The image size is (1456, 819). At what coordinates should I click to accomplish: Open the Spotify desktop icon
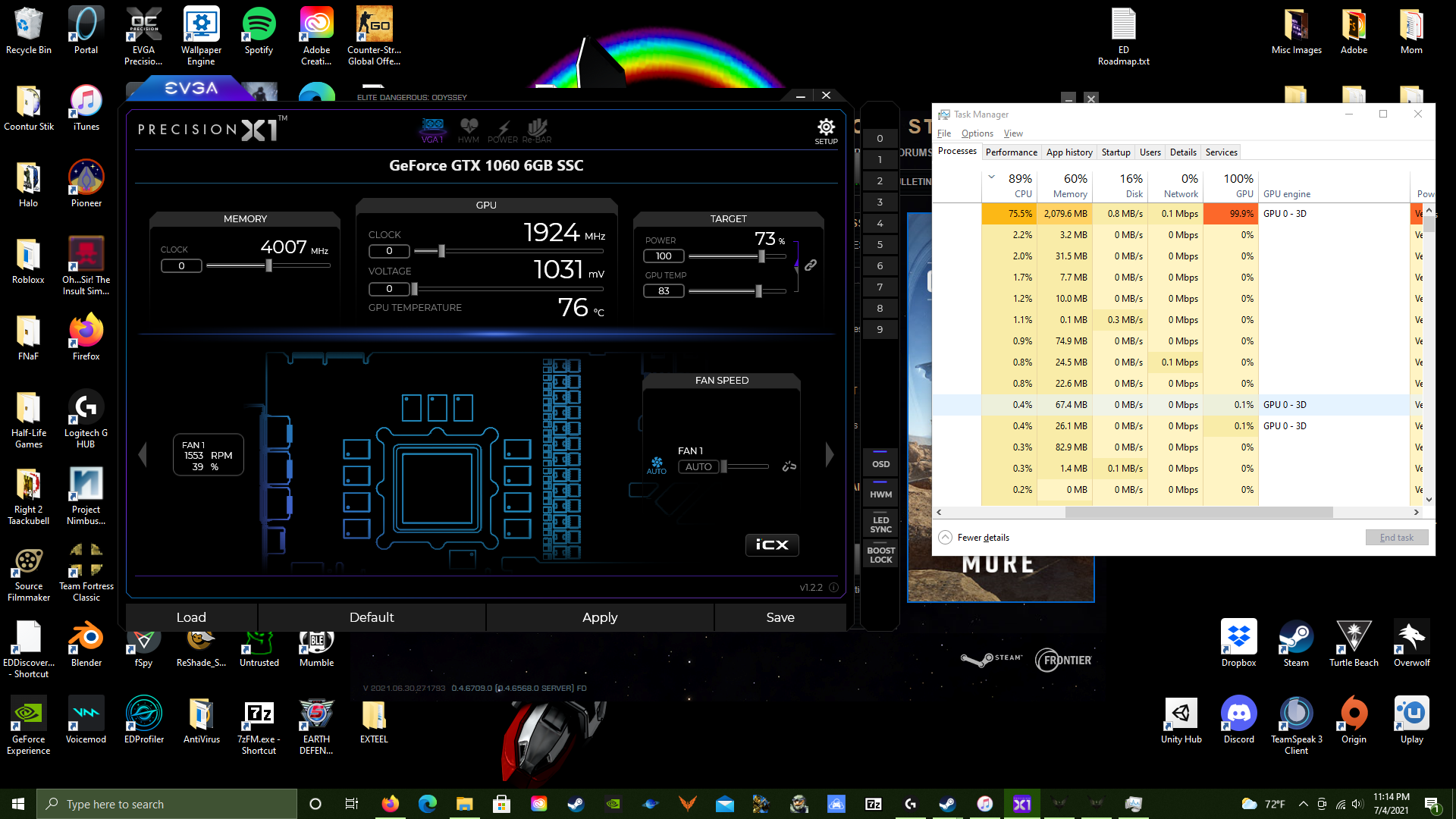(259, 32)
